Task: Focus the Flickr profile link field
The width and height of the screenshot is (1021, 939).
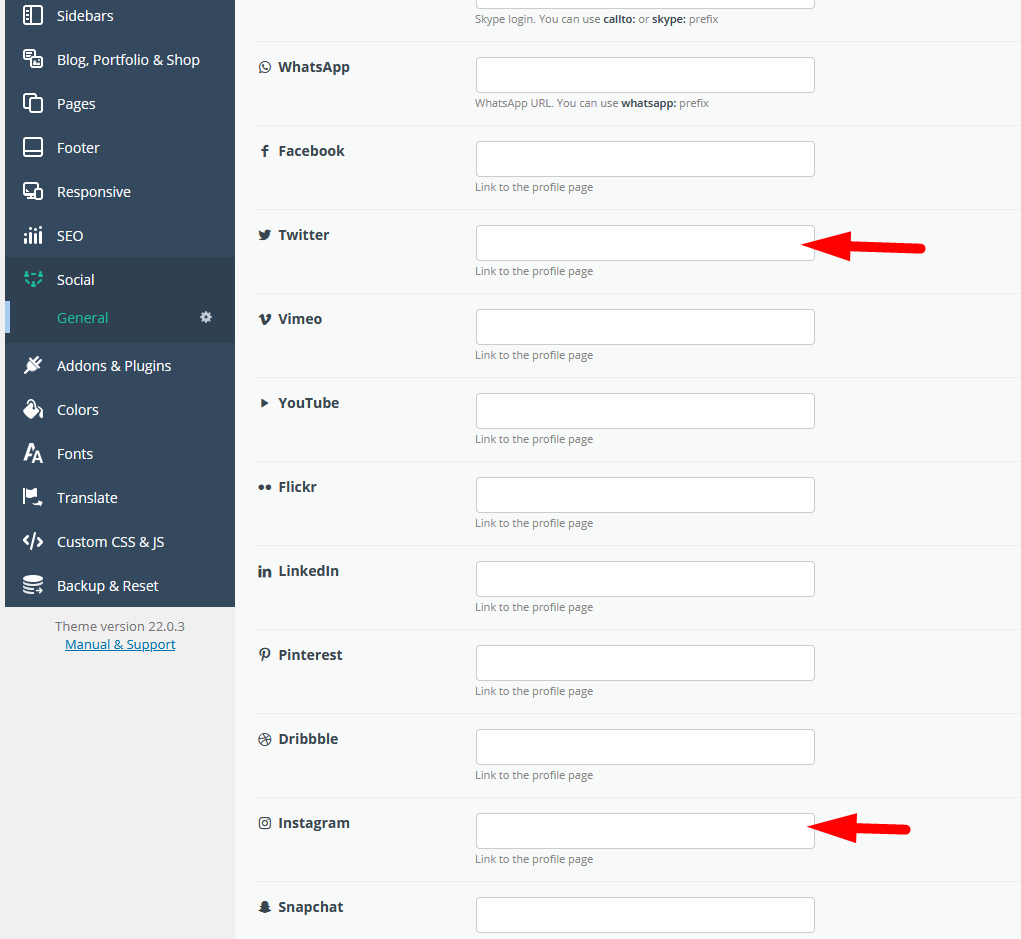Action: click(645, 495)
